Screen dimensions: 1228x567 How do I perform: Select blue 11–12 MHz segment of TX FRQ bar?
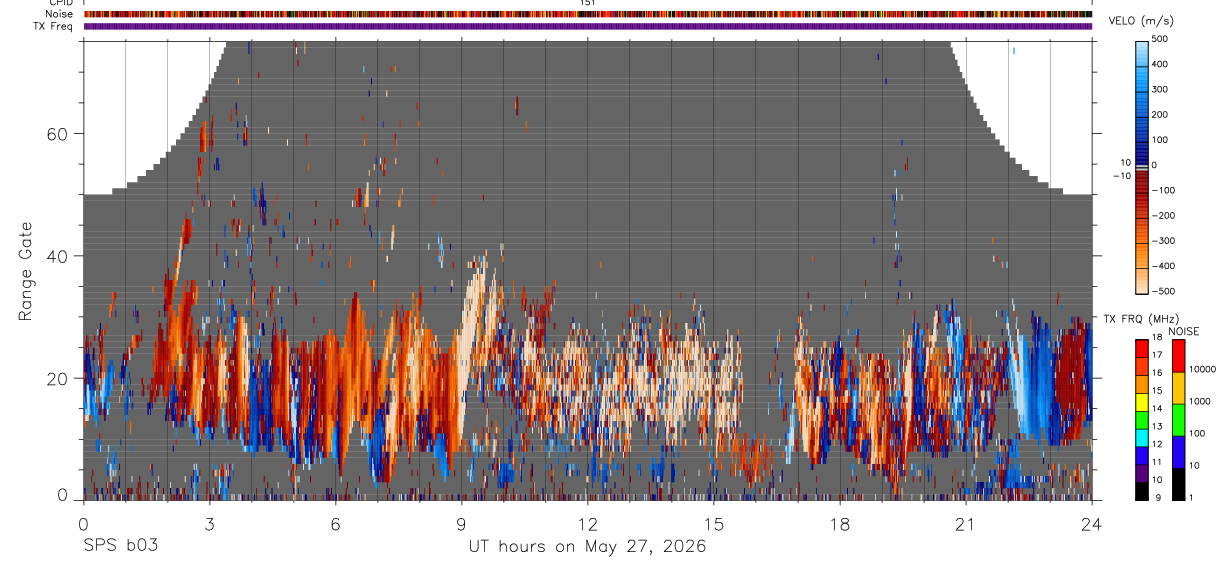pos(1142,455)
